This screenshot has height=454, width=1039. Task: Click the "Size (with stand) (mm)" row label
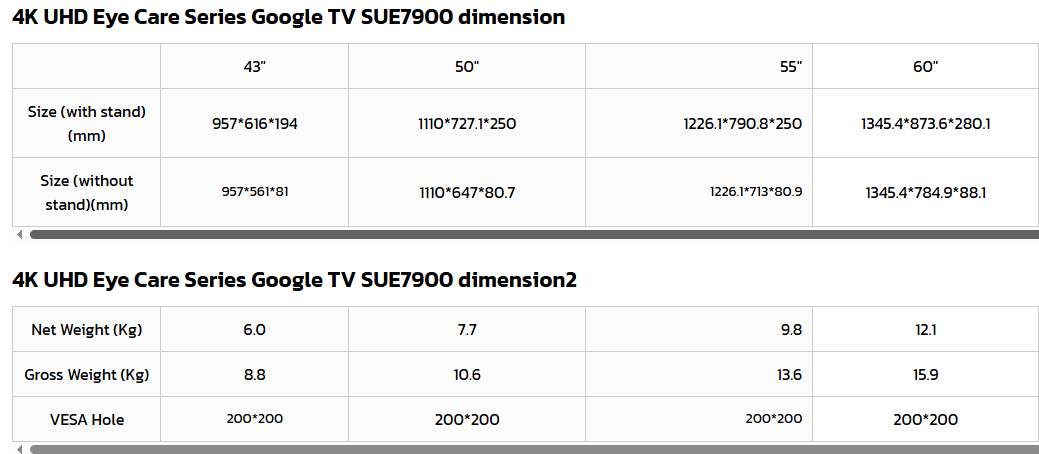click(87, 124)
